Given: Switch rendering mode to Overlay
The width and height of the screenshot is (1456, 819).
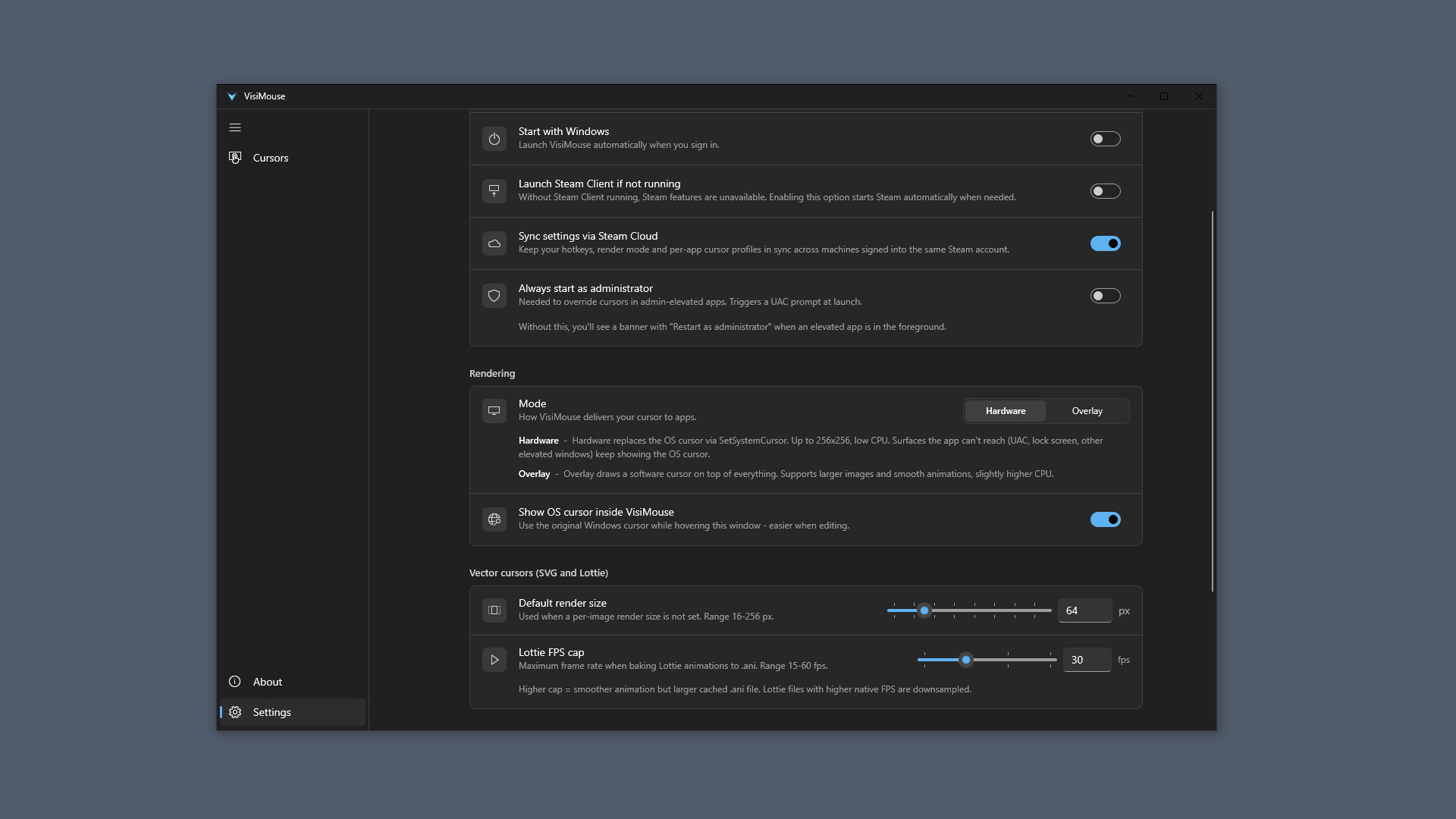Looking at the screenshot, I should tap(1087, 411).
